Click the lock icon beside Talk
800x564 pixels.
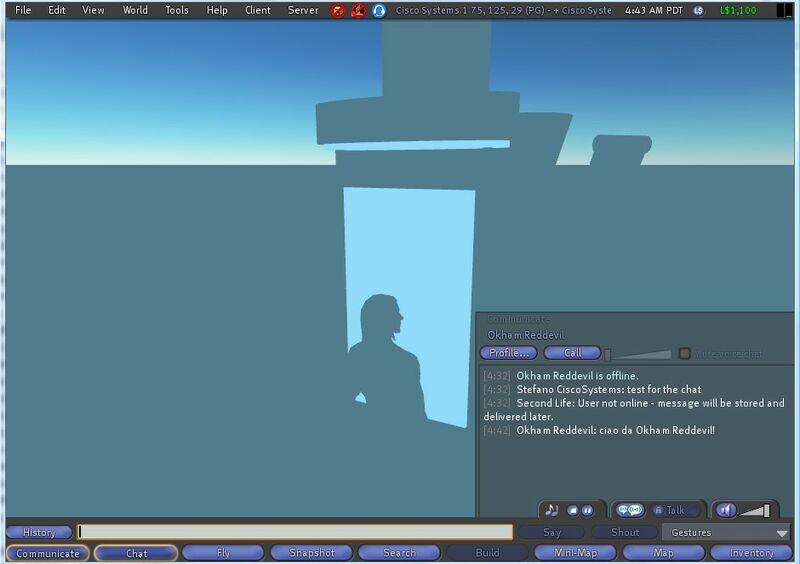tap(658, 510)
